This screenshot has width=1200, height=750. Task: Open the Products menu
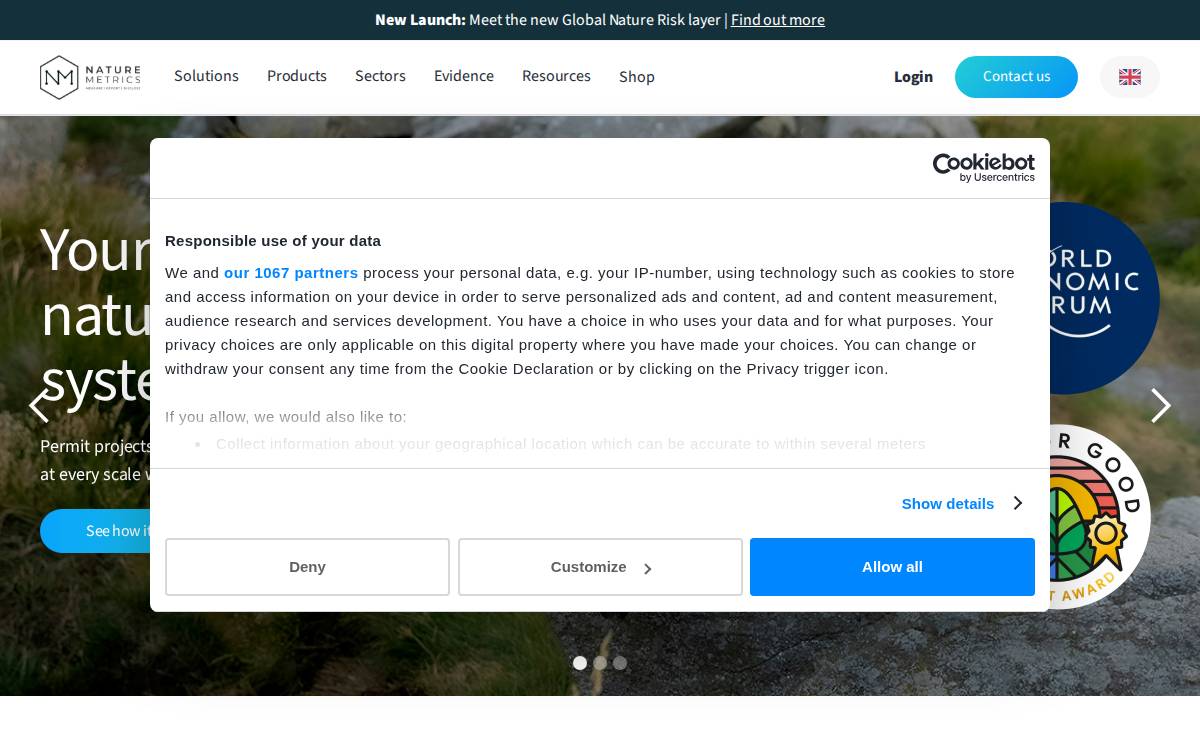coord(297,76)
